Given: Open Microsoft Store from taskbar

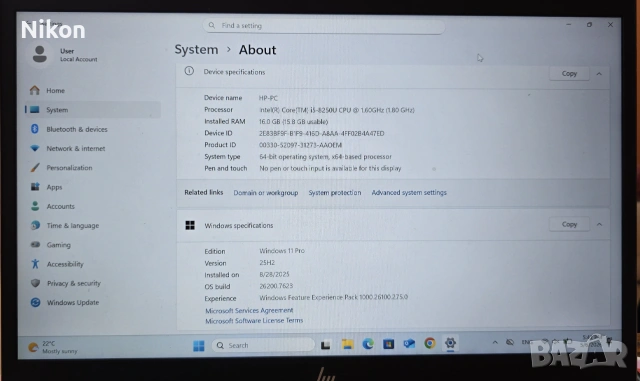Looking at the screenshot, I should point(388,344).
